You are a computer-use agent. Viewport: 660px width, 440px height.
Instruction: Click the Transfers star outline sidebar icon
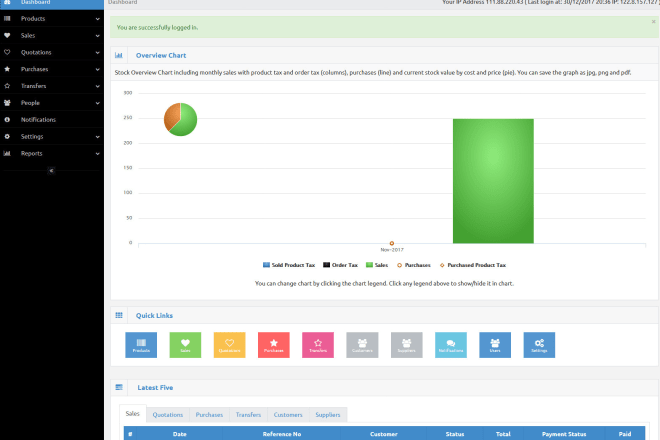(7, 86)
